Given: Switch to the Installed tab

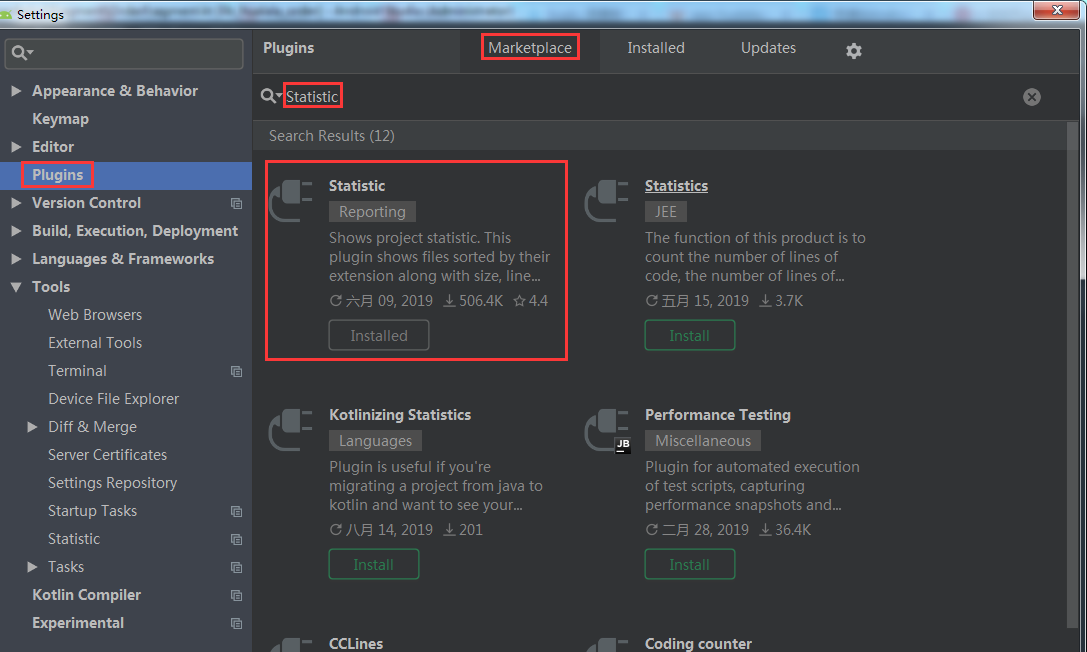Looking at the screenshot, I should (656, 48).
